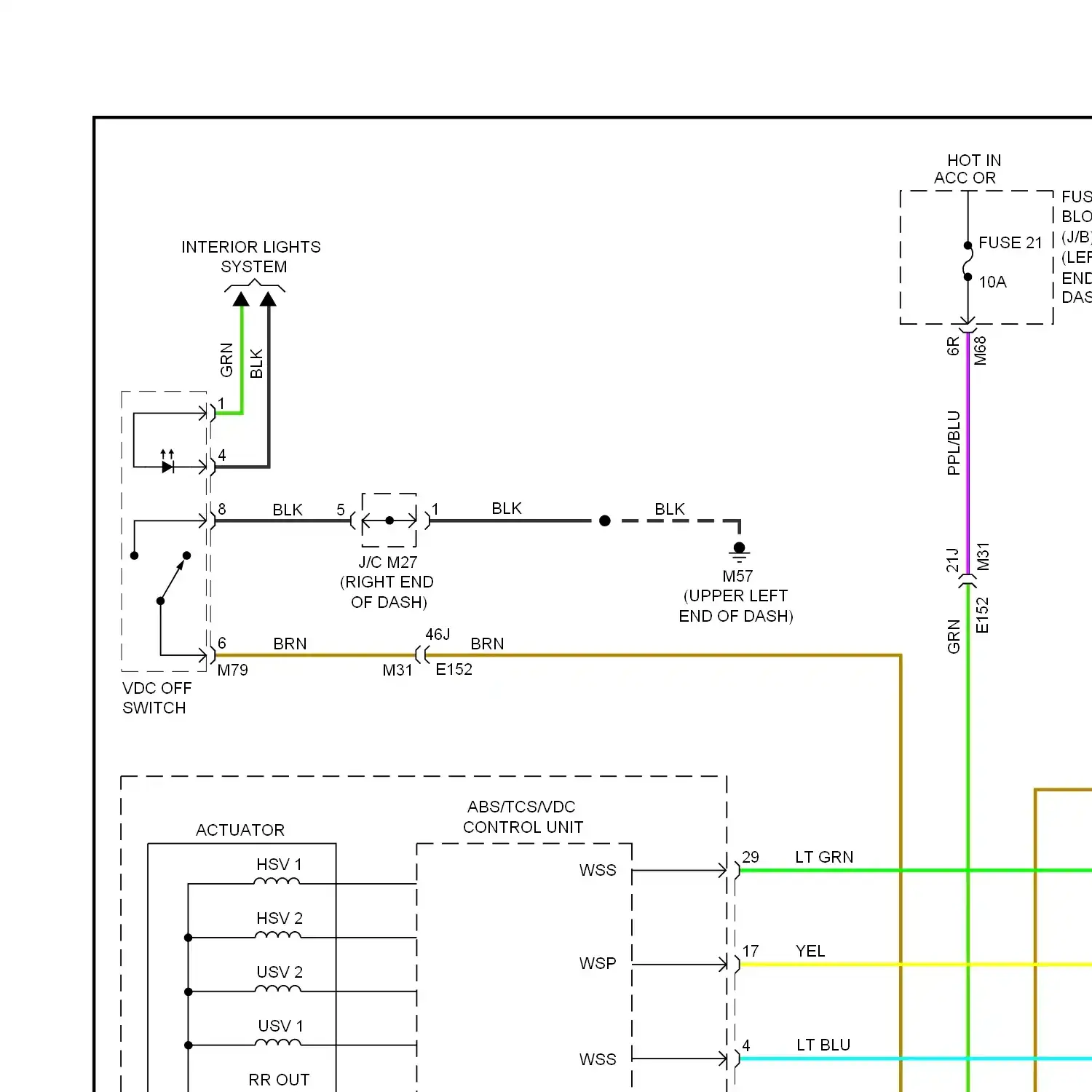Viewport: 1092px width, 1092px height.
Task: Click the M57 ground symbol
Action: (740, 552)
